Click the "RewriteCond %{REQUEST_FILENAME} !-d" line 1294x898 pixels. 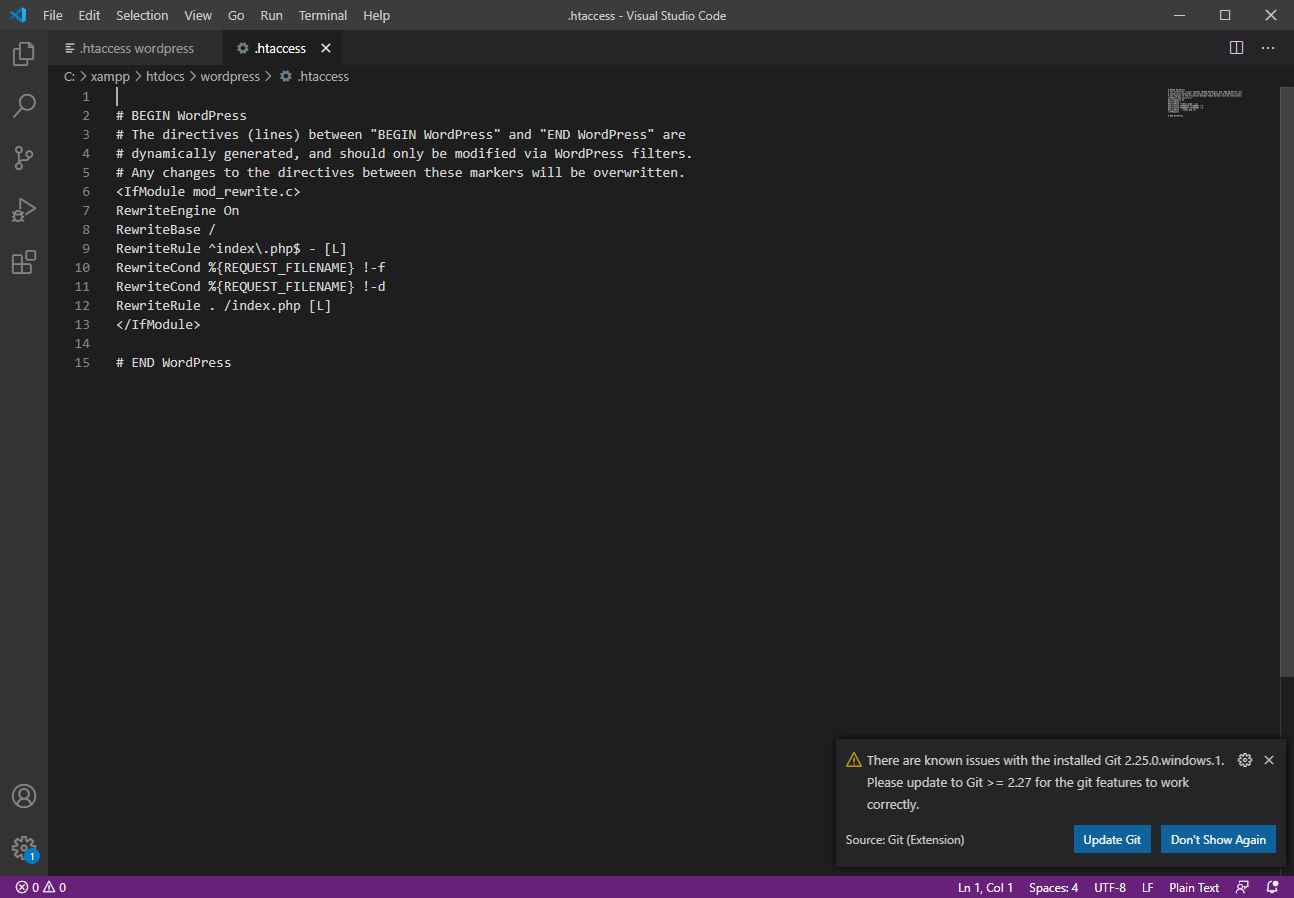[x=250, y=286]
